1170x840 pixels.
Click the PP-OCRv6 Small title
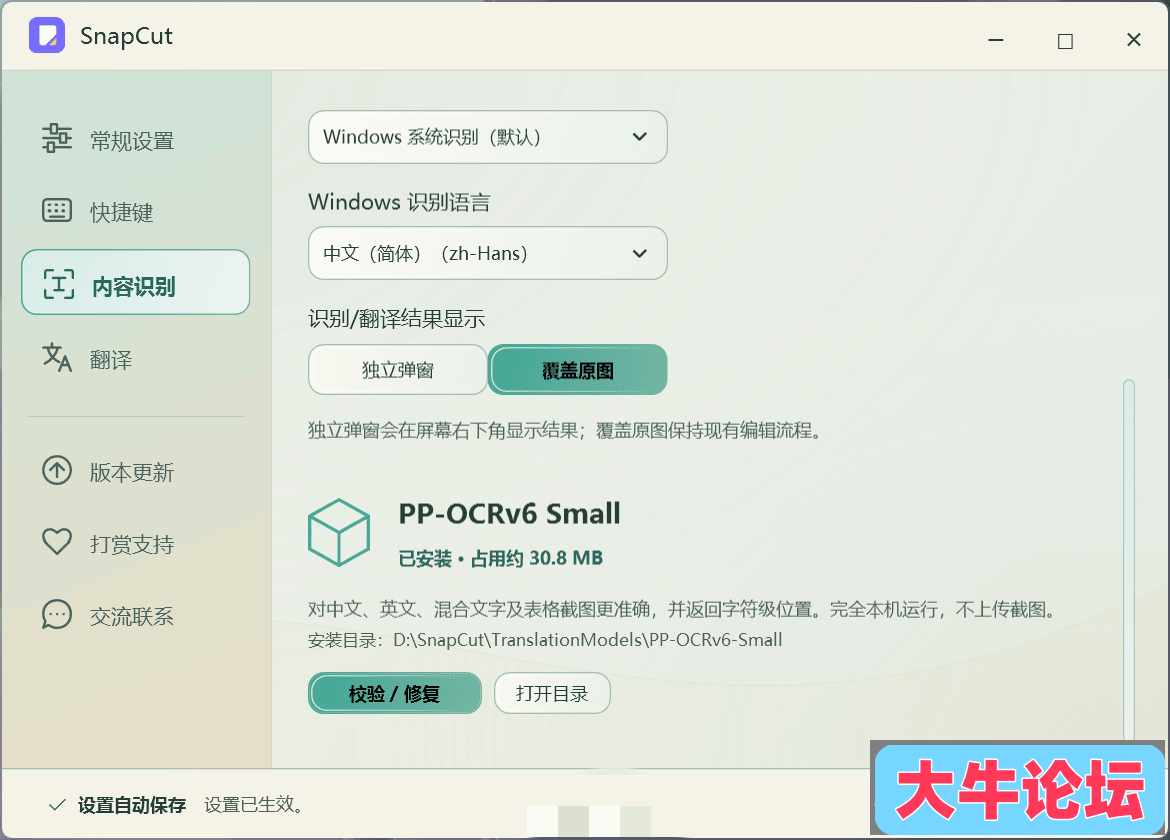click(509, 514)
